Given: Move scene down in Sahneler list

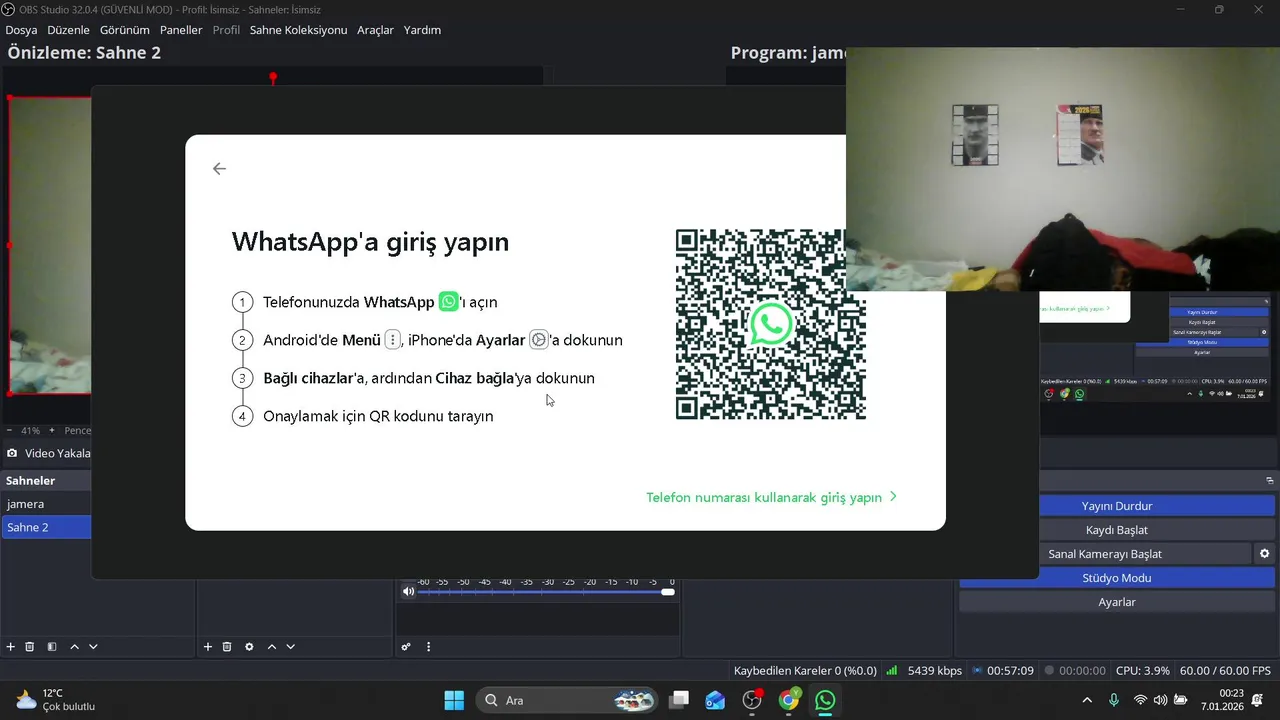Looking at the screenshot, I should point(93,647).
